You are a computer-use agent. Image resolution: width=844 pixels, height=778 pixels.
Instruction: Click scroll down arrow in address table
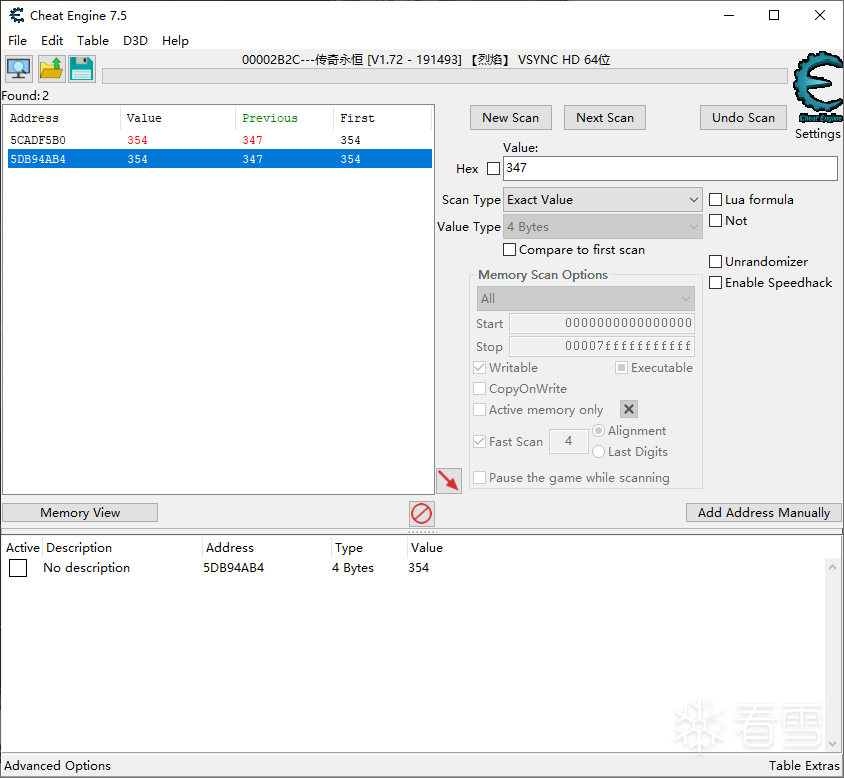coord(832,744)
